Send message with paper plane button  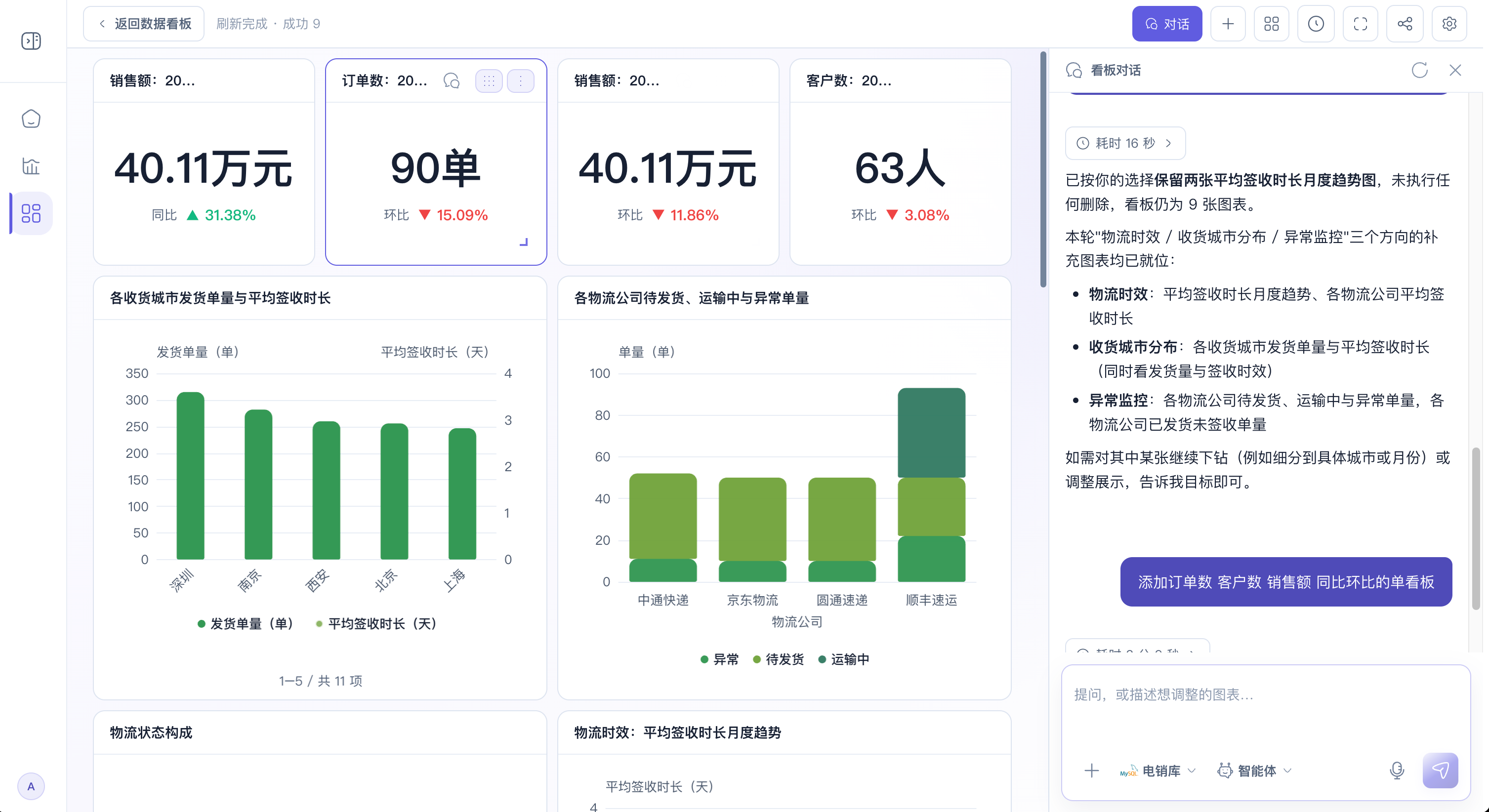pos(1440,771)
